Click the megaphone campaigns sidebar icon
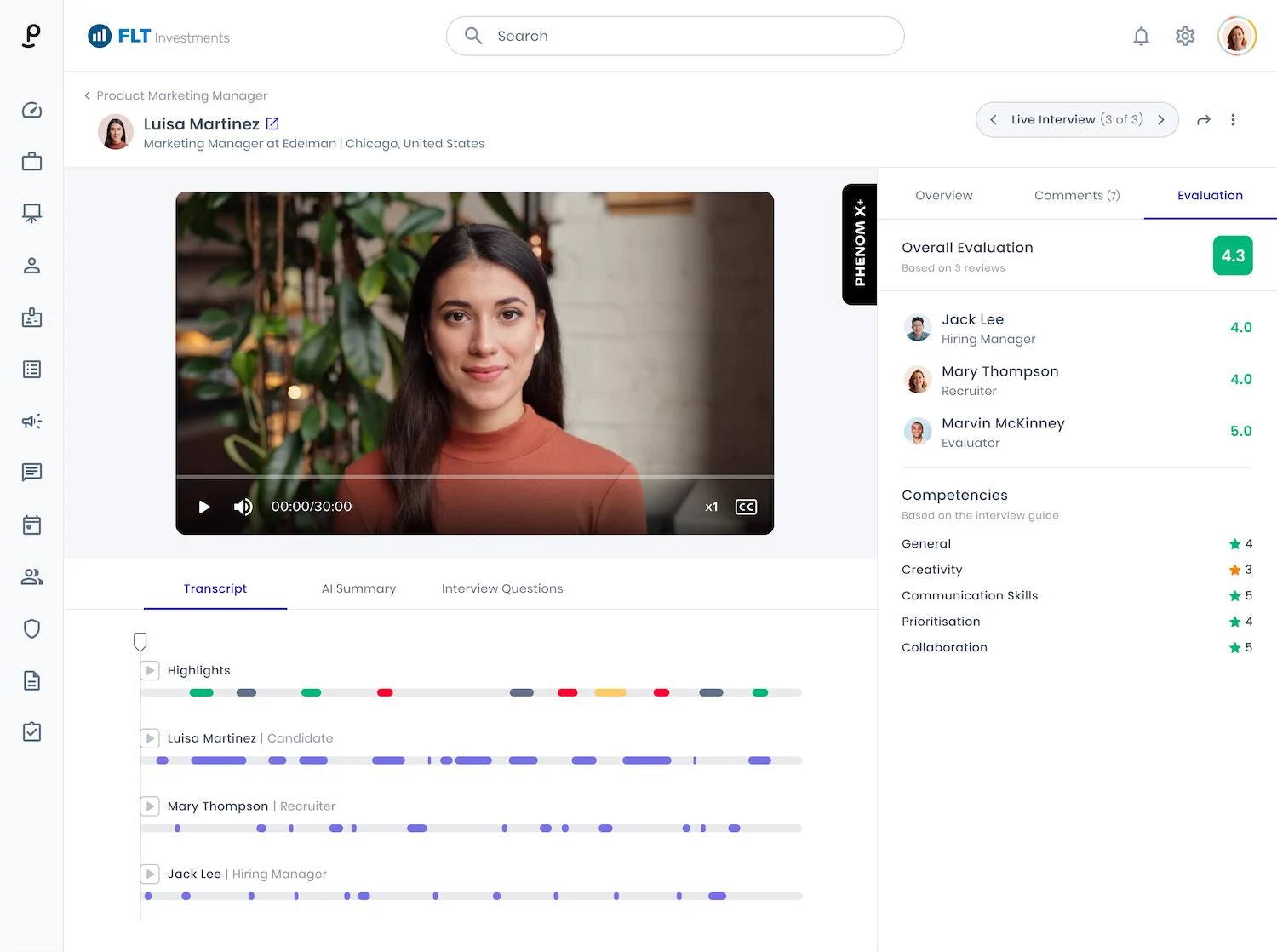Viewport: 1277px width, 952px height. click(x=31, y=422)
